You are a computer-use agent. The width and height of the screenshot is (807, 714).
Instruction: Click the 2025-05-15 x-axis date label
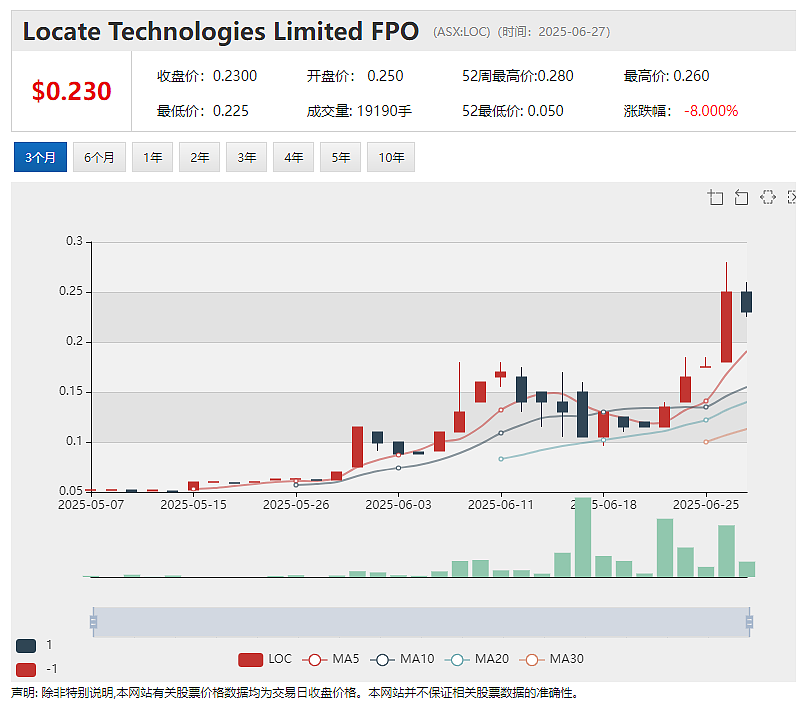tap(194, 505)
